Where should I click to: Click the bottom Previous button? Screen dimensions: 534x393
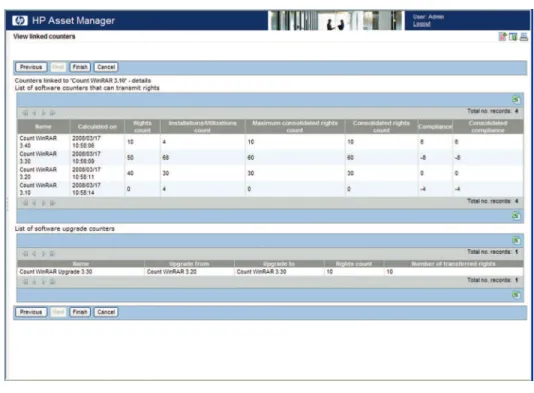(x=31, y=312)
